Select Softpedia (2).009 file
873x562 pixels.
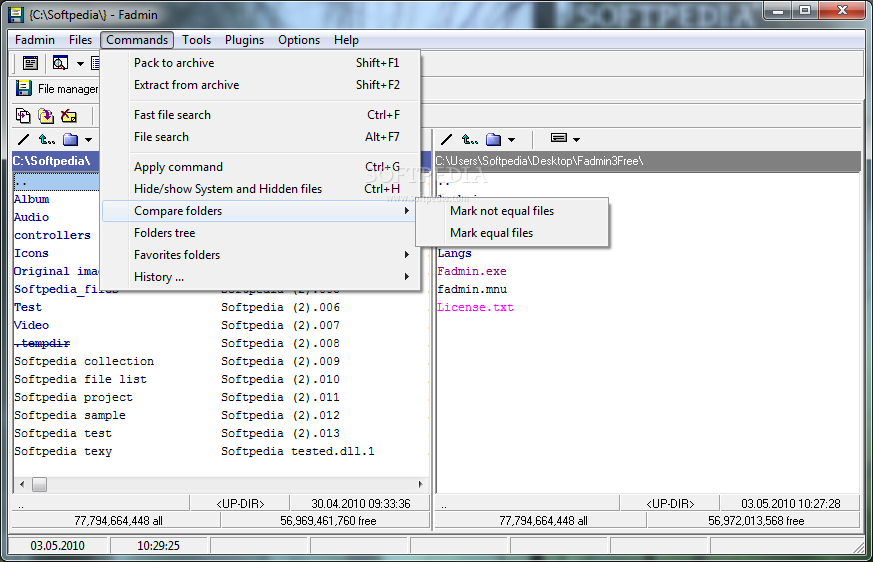click(x=281, y=361)
